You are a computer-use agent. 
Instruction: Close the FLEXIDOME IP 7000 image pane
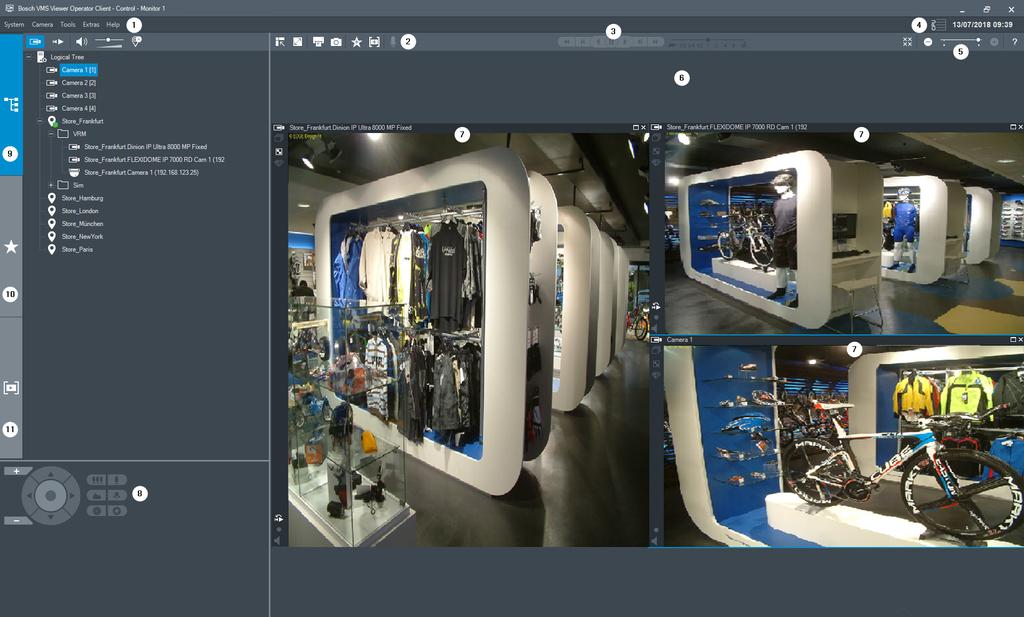tap(1020, 127)
